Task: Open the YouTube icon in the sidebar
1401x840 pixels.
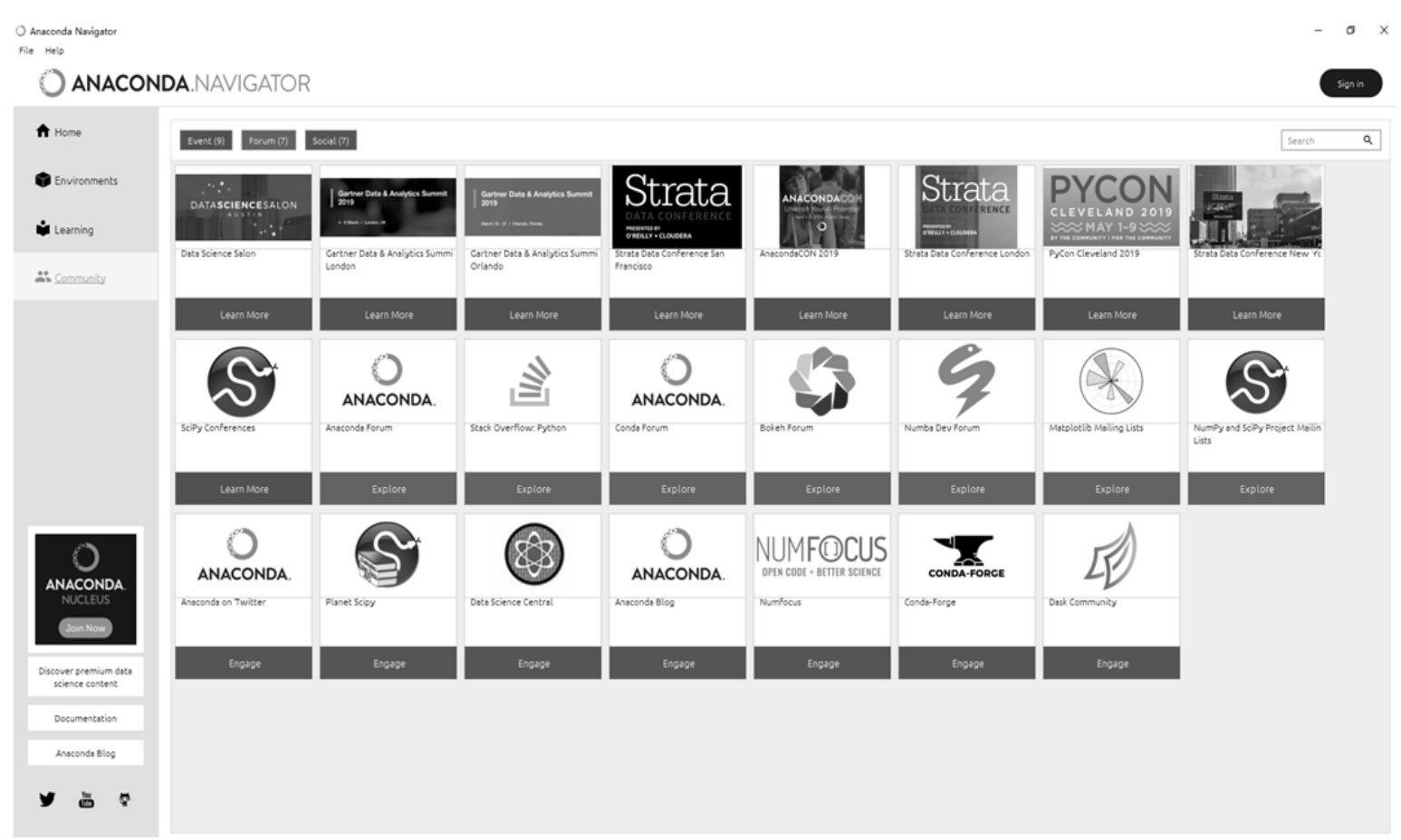Action: [86, 799]
